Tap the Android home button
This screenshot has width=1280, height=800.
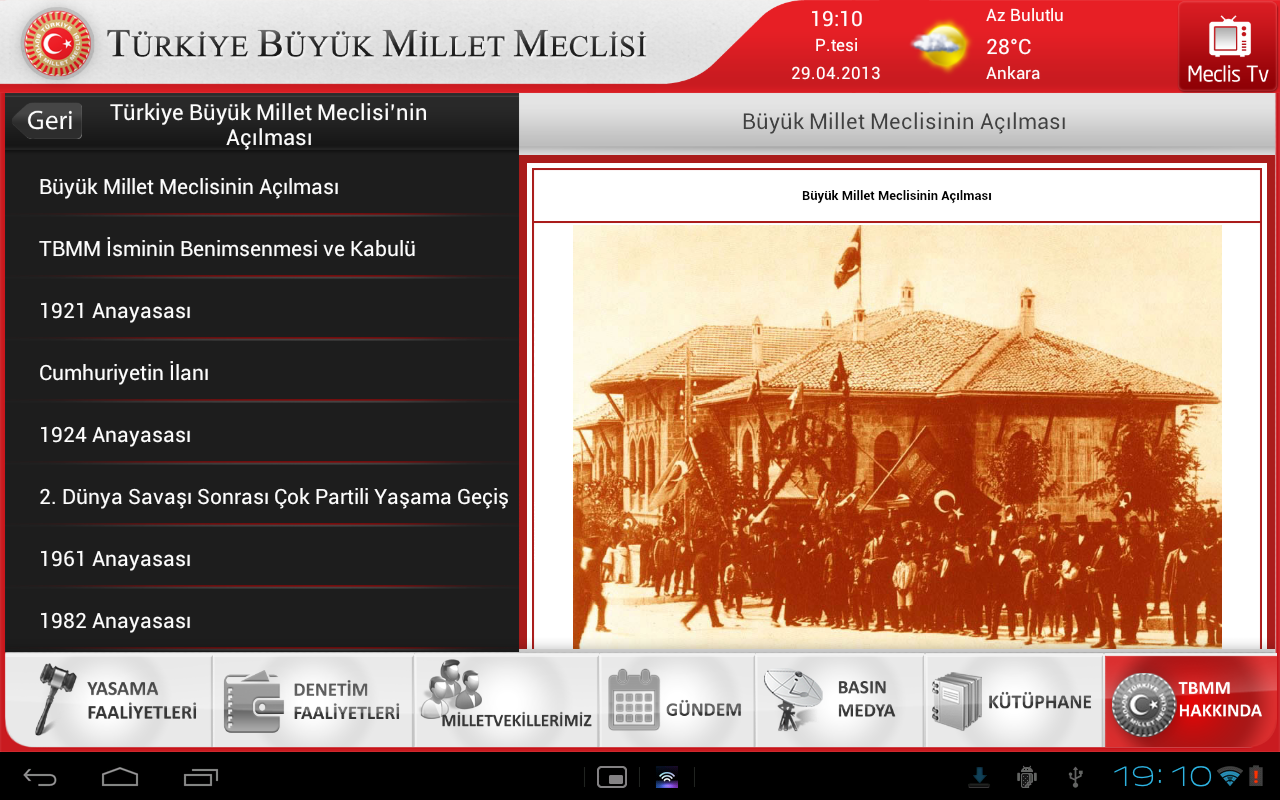120,777
